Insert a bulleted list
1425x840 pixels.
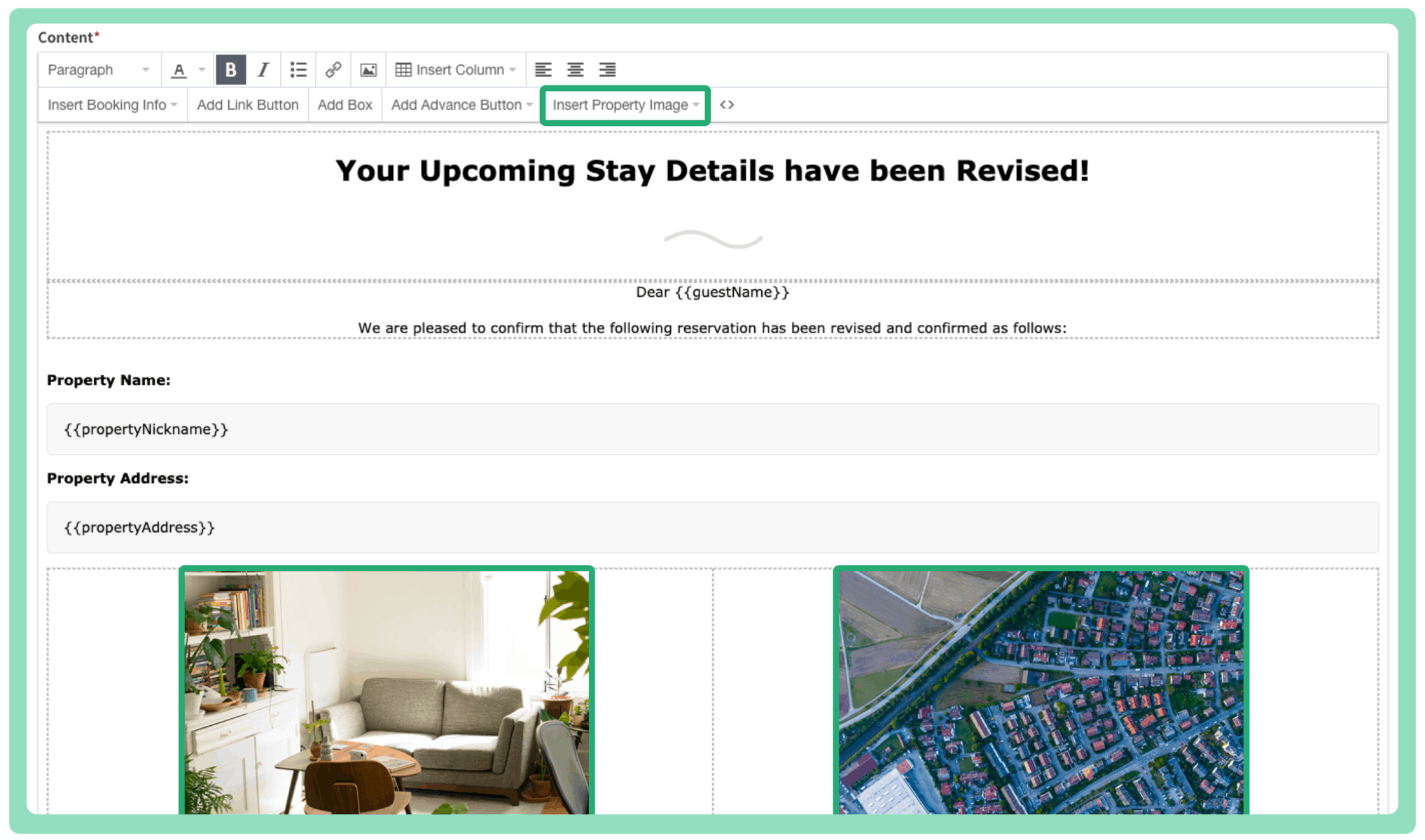coord(298,70)
